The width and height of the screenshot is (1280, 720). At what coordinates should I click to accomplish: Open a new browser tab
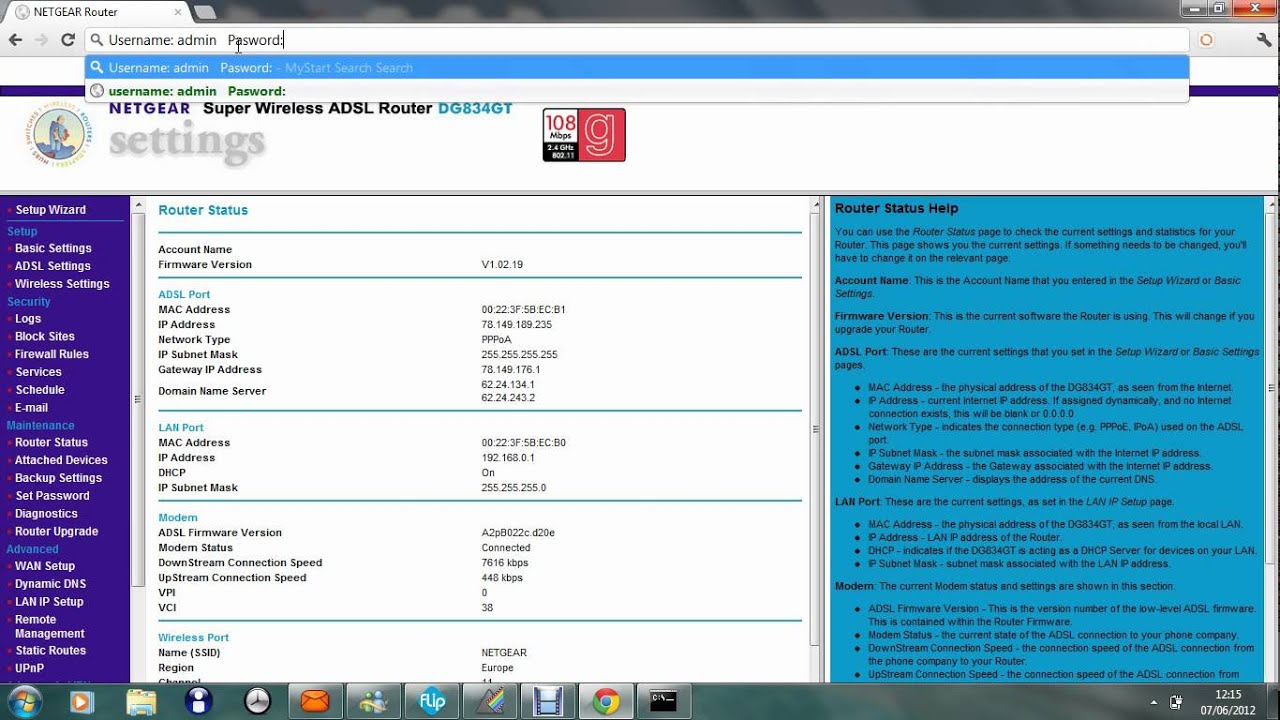[204, 12]
